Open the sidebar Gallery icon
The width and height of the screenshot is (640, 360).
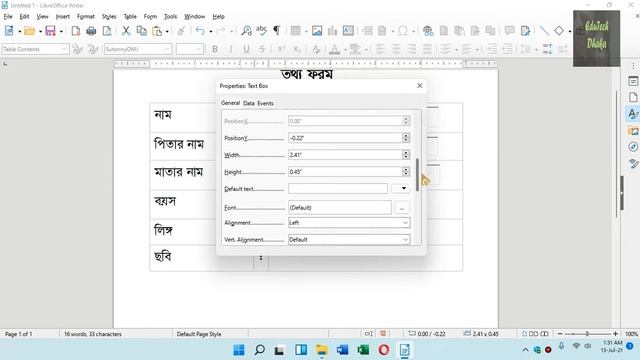[633, 131]
